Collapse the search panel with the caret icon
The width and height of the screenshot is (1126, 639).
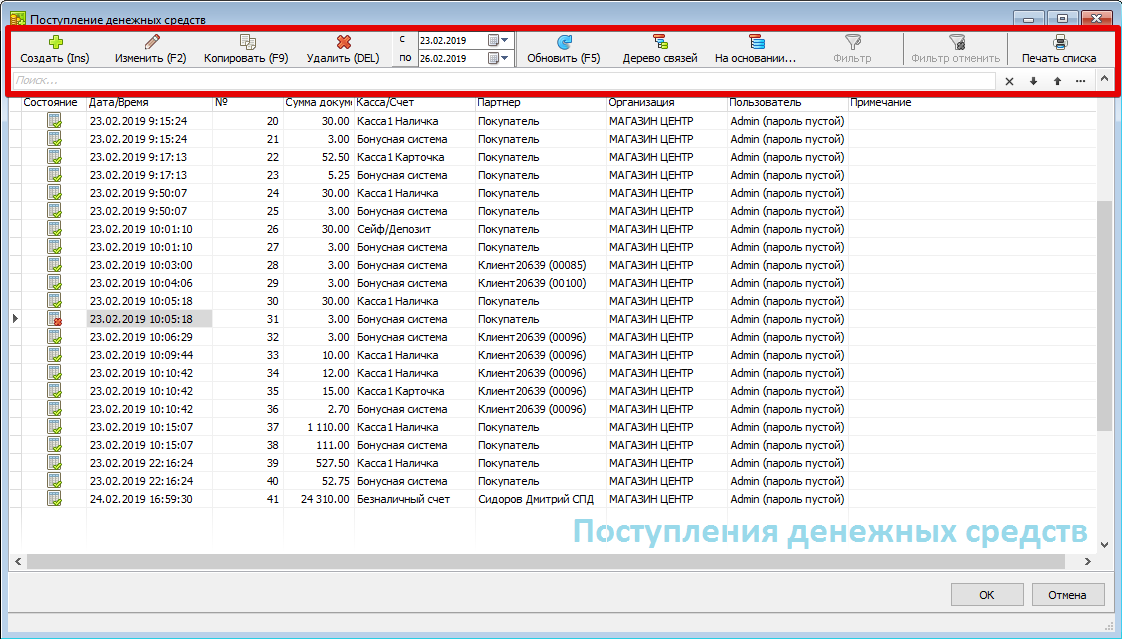1104,79
